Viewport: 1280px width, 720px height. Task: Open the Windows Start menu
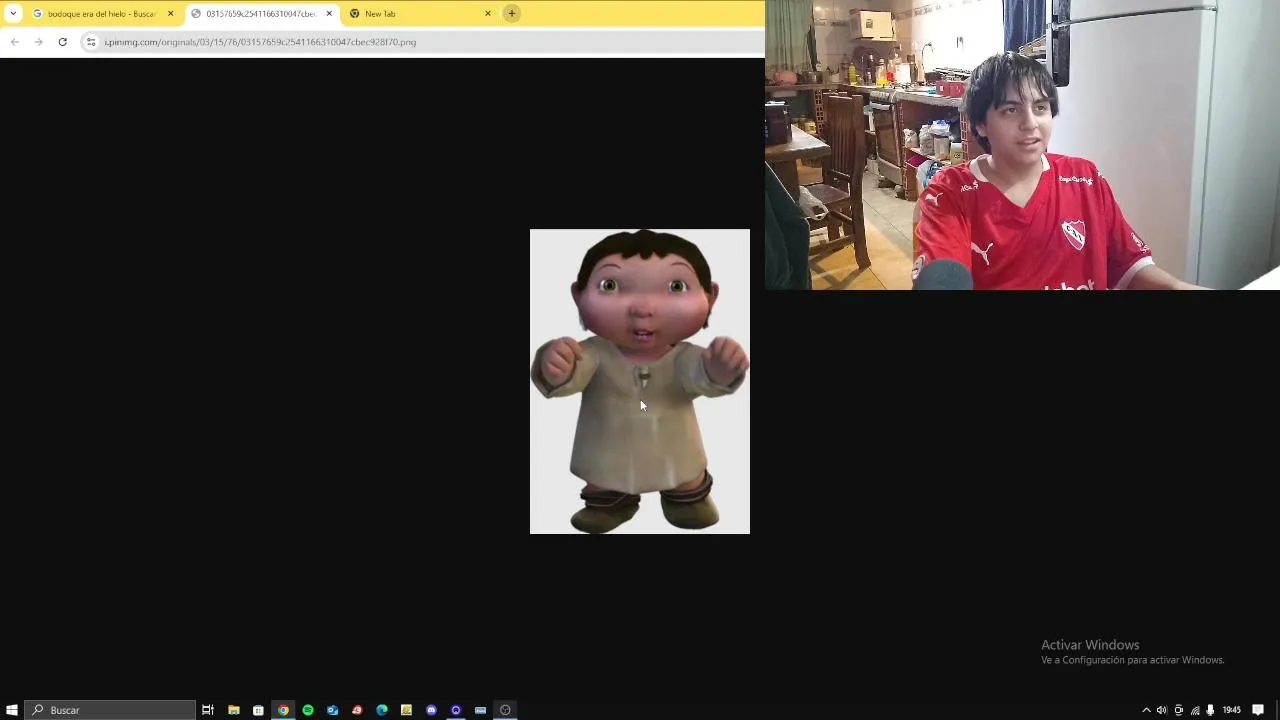coord(12,710)
